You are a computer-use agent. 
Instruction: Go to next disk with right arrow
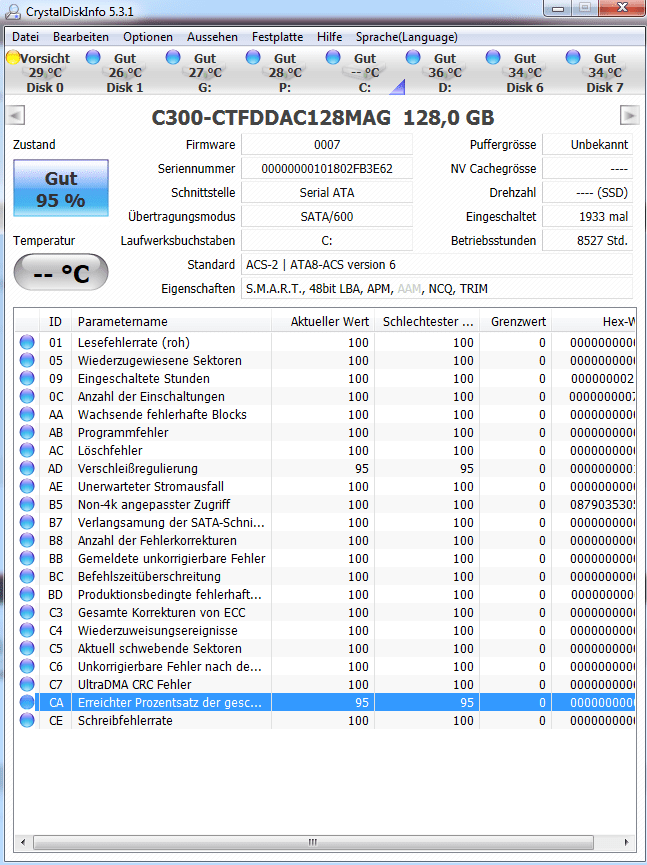pyautogui.click(x=629, y=115)
